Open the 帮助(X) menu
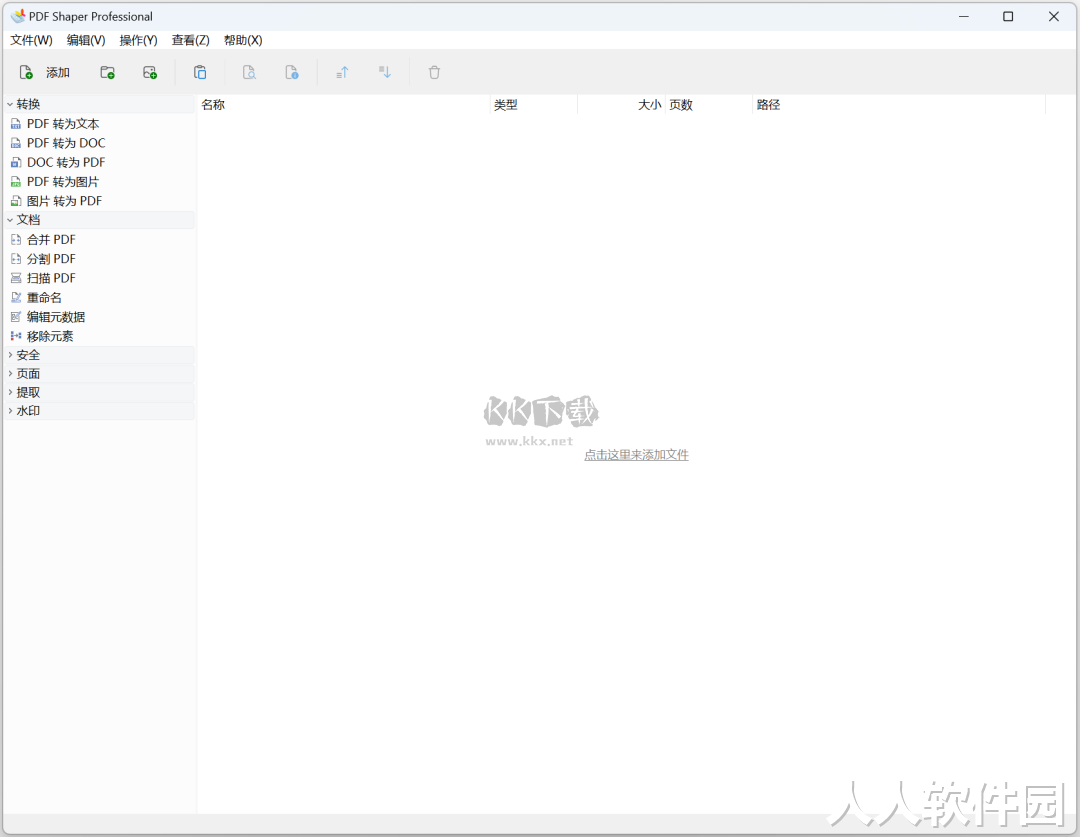 pos(243,40)
